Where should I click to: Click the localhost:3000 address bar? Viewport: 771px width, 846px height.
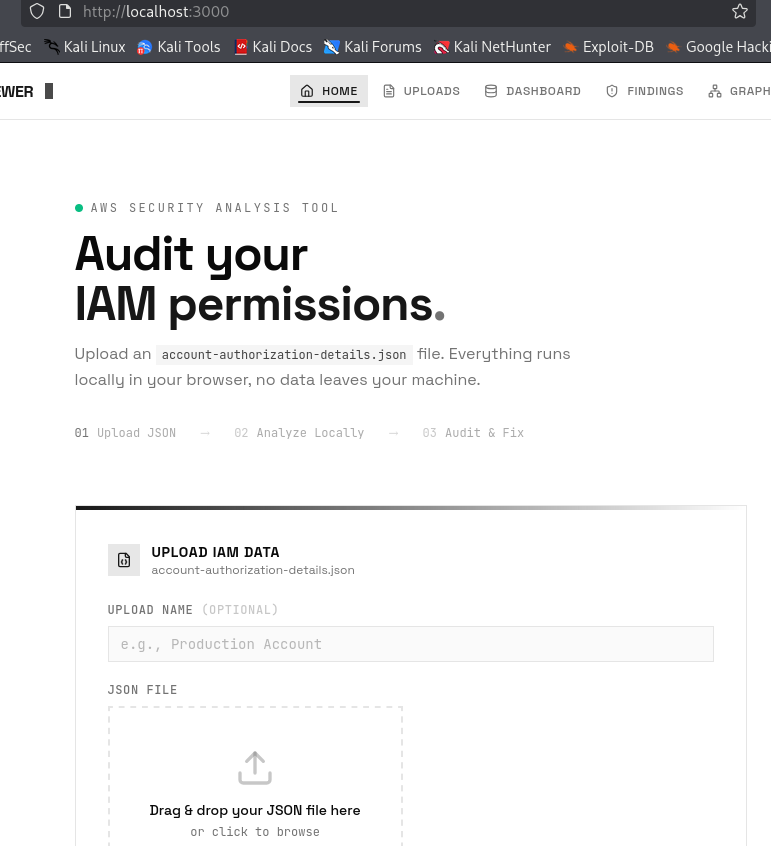(388, 11)
